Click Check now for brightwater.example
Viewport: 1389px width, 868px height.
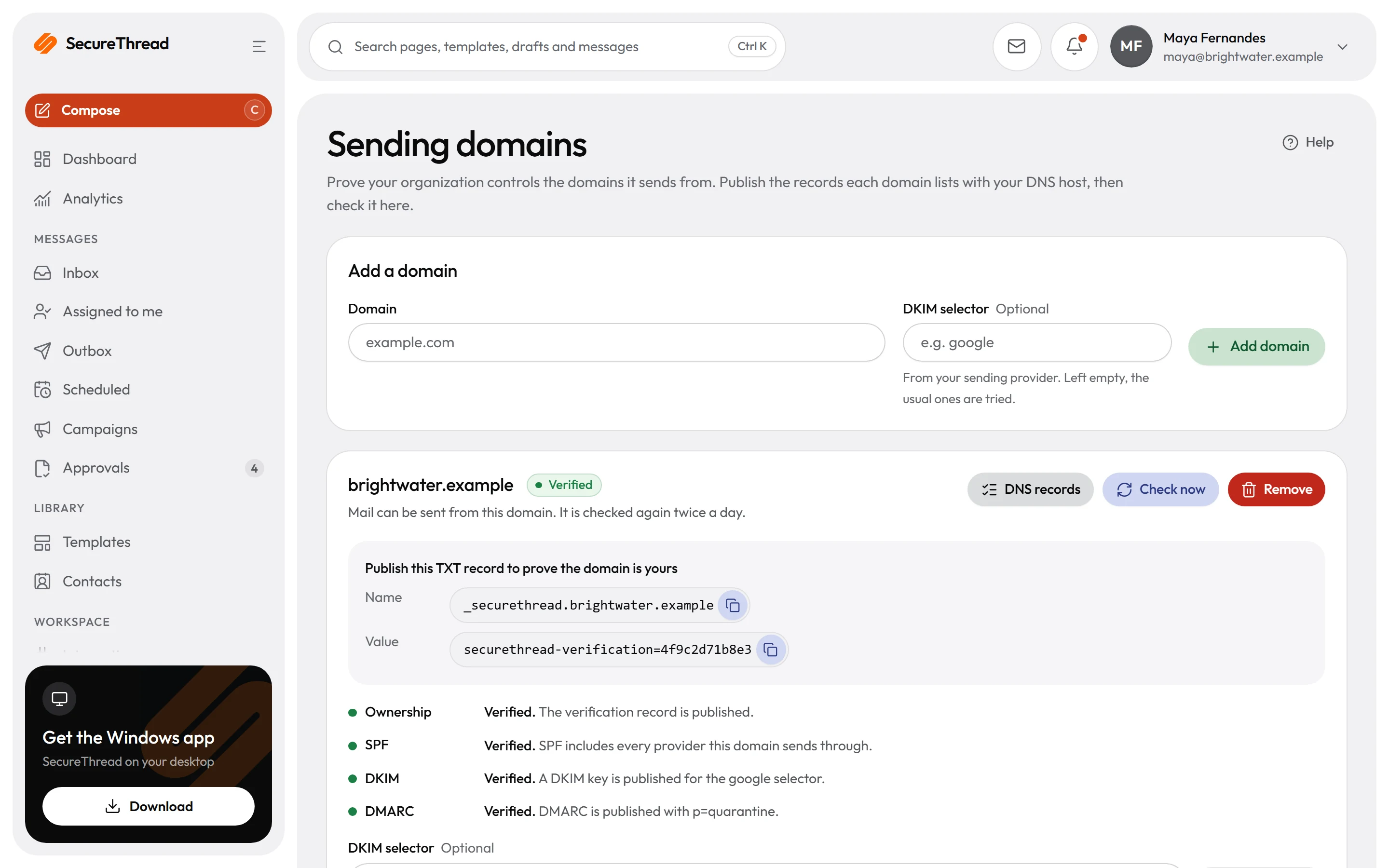pyautogui.click(x=1160, y=489)
